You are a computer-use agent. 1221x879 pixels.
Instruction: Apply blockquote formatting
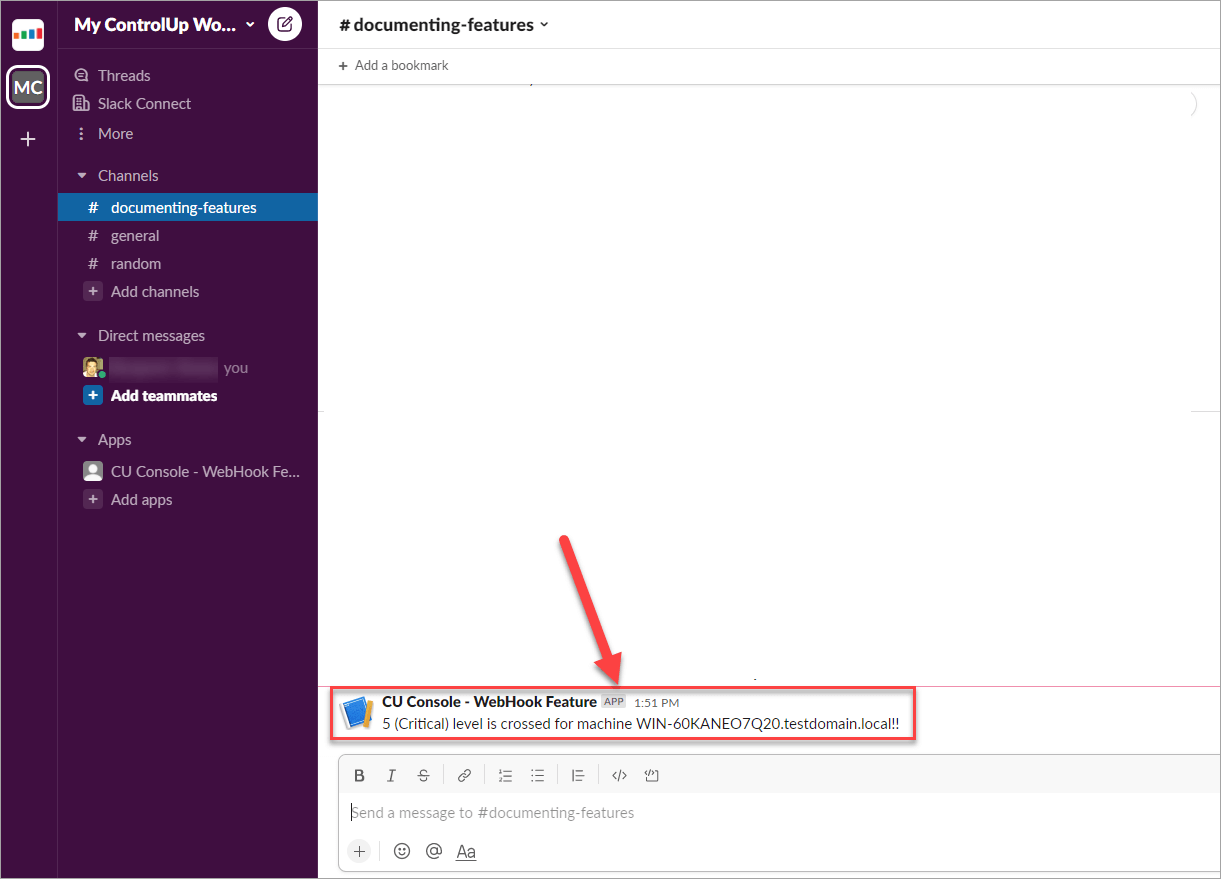[578, 775]
